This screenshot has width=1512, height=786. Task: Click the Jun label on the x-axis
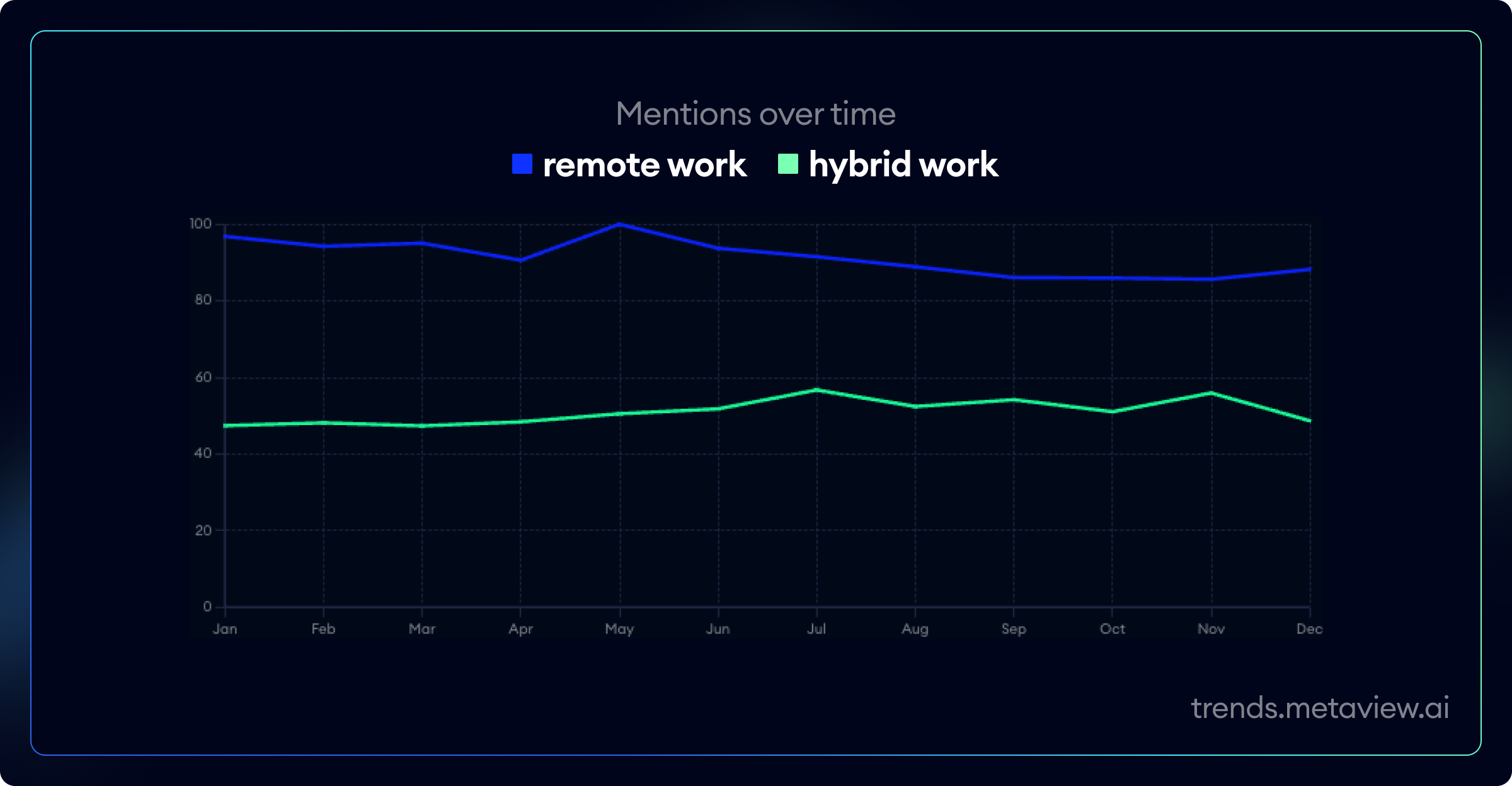click(718, 629)
